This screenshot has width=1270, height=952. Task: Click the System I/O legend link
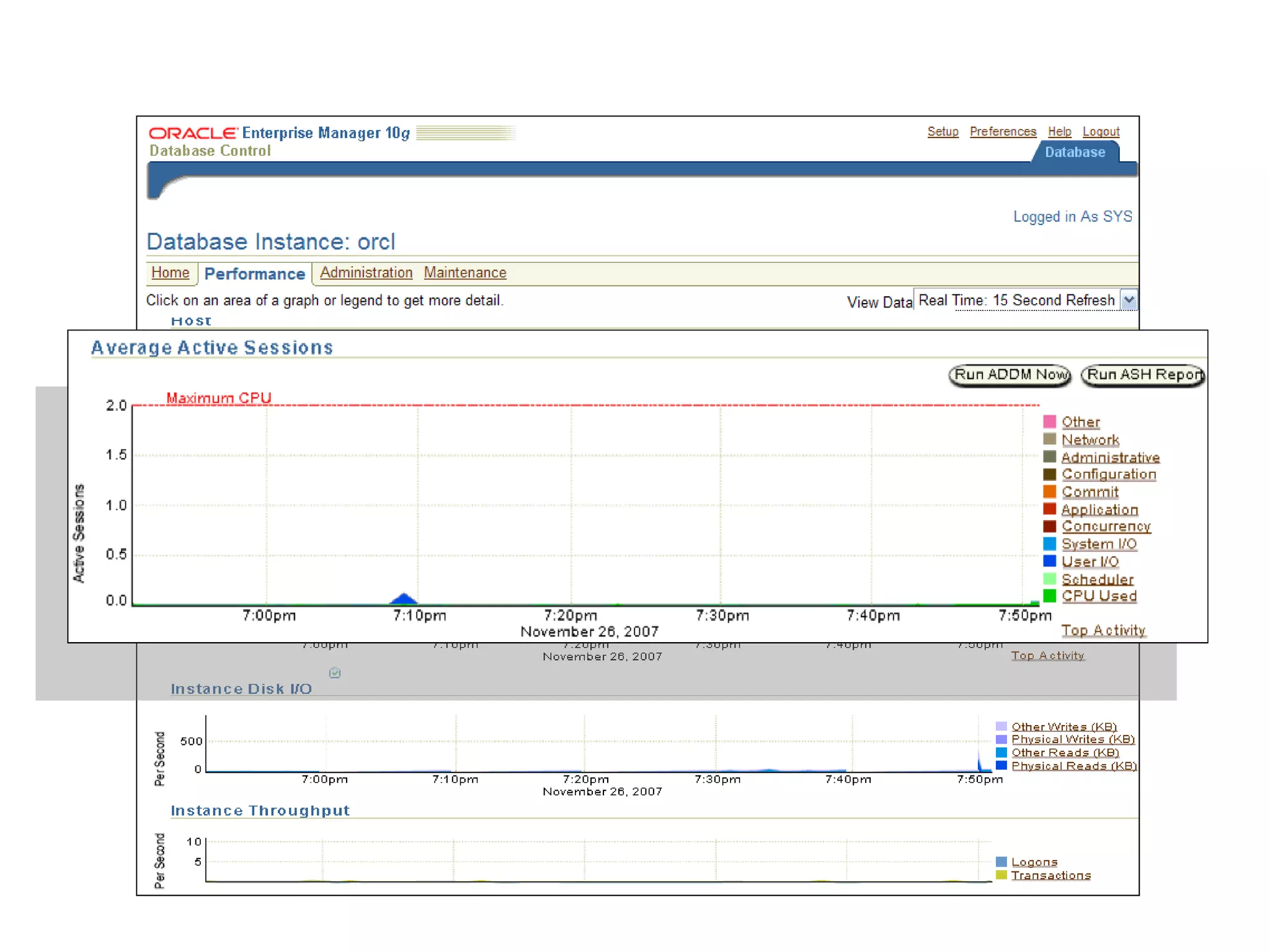pyautogui.click(x=1099, y=544)
